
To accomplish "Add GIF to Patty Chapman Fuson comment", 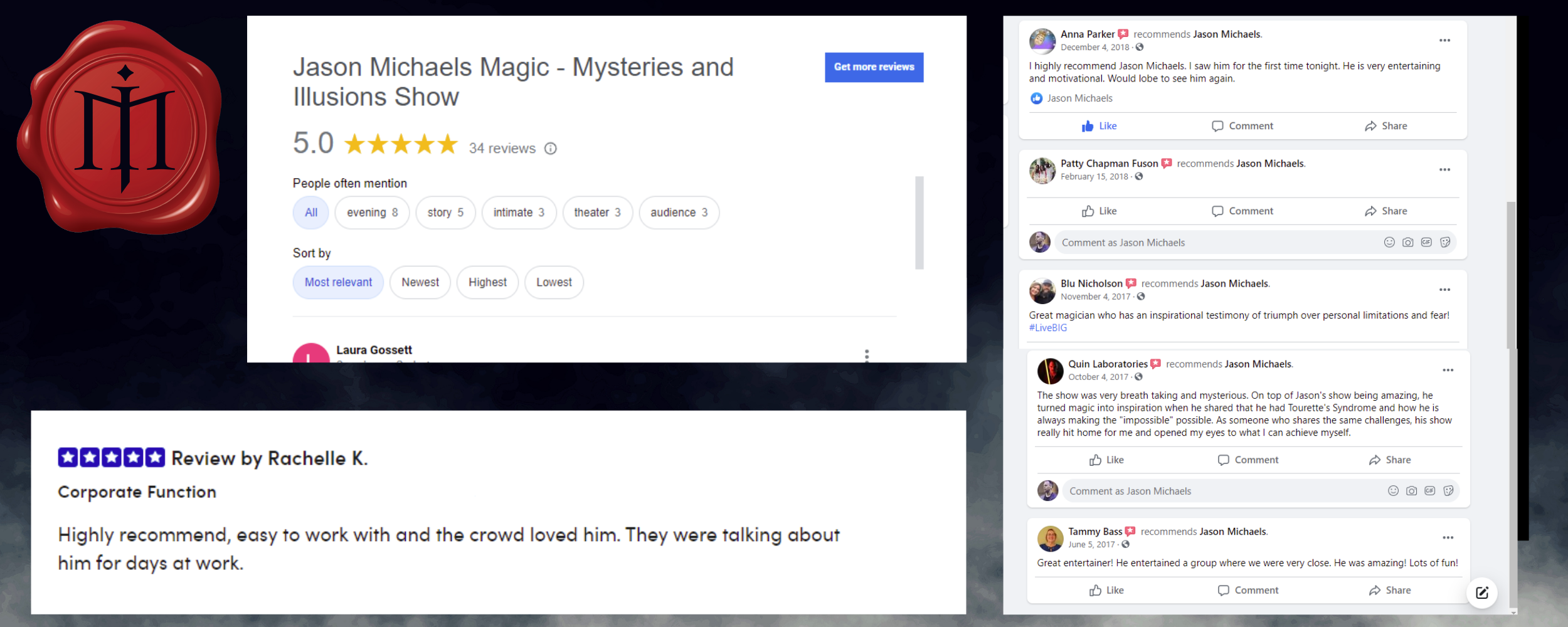I will click(x=1426, y=243).
